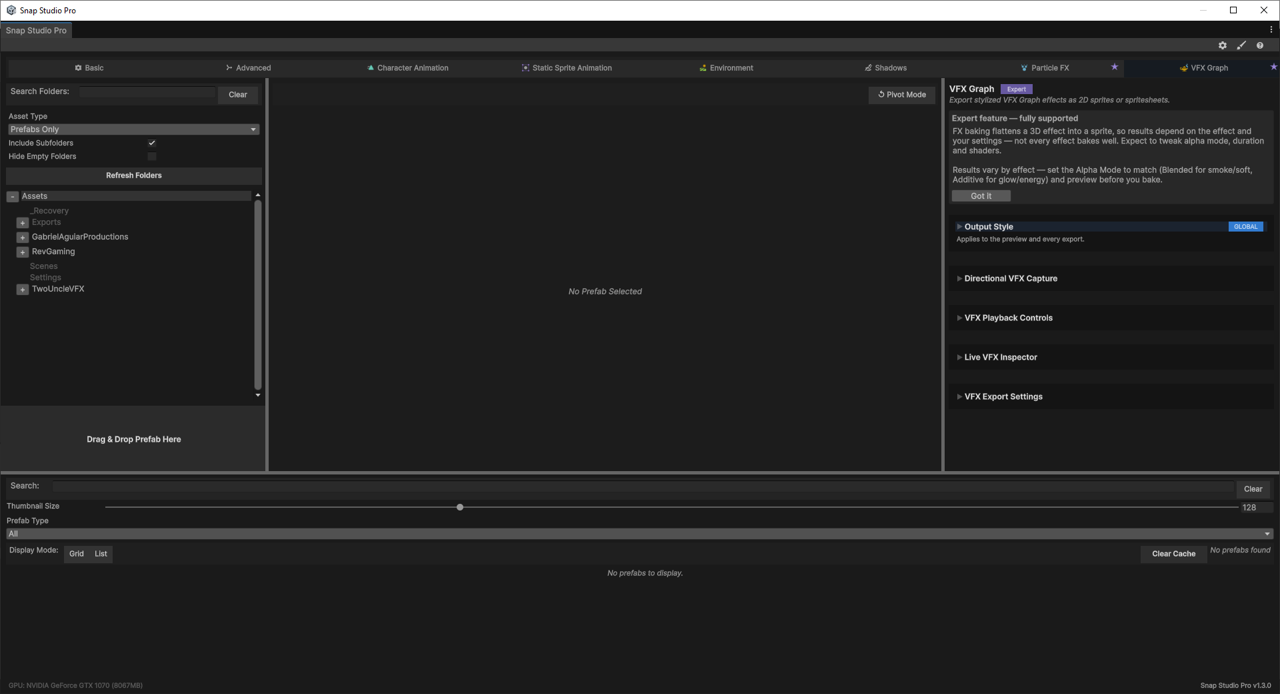Open the Character Animation tab
The image size is (1280, 694).
(407, 68)
